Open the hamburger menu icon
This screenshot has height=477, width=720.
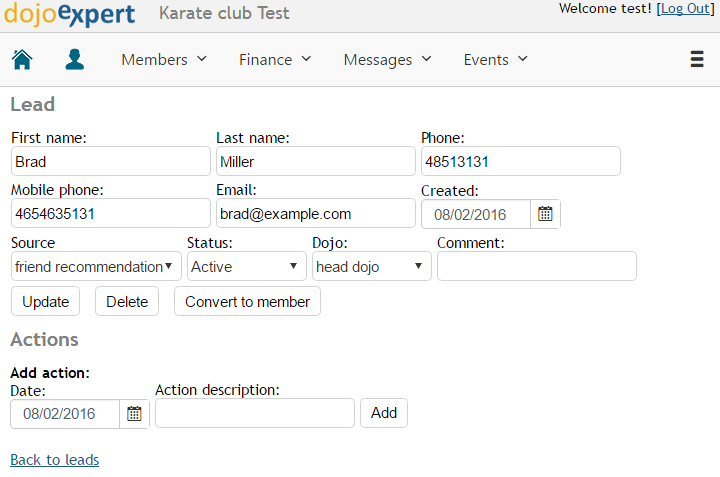(697, 59)
